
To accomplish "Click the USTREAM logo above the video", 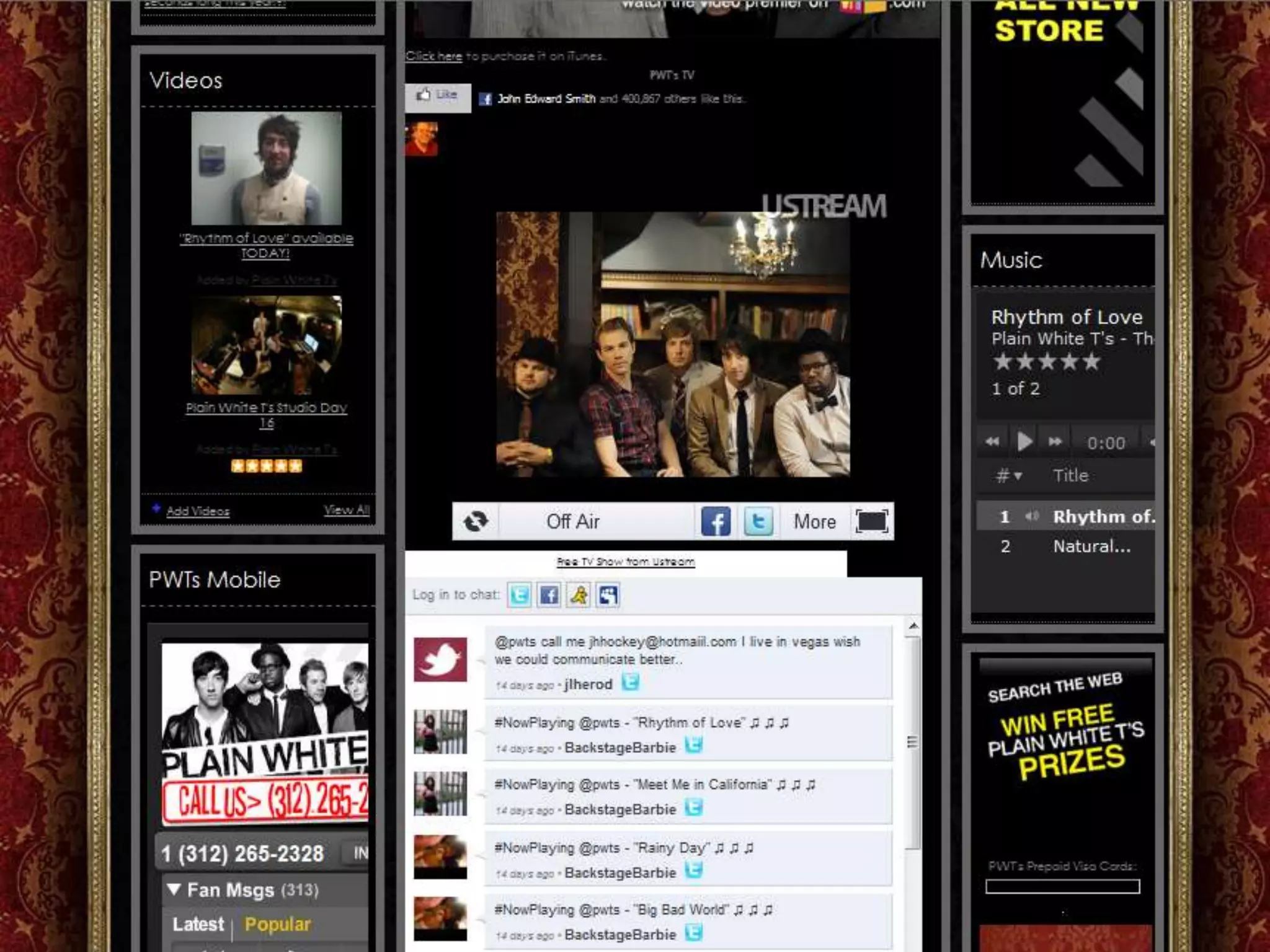I will click(x=824, y=205).
